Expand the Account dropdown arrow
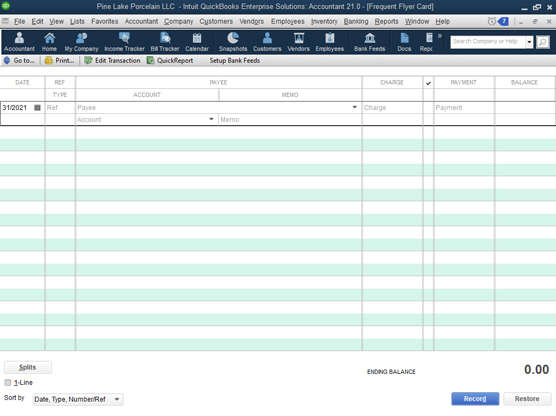The width and height of the screenshot is (556, 416). 211,119
